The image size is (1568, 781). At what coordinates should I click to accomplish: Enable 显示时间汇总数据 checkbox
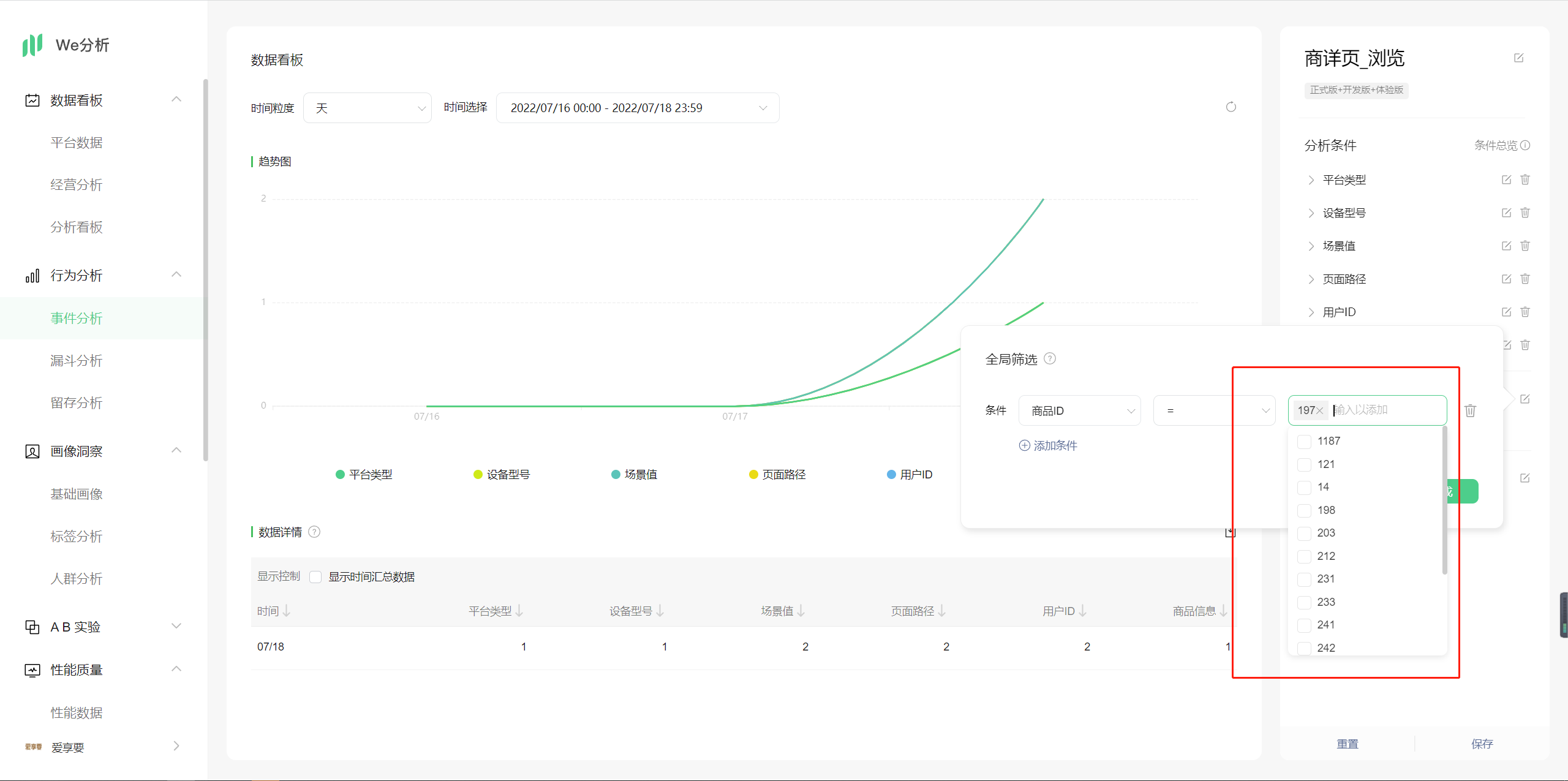tap(315, 577)
